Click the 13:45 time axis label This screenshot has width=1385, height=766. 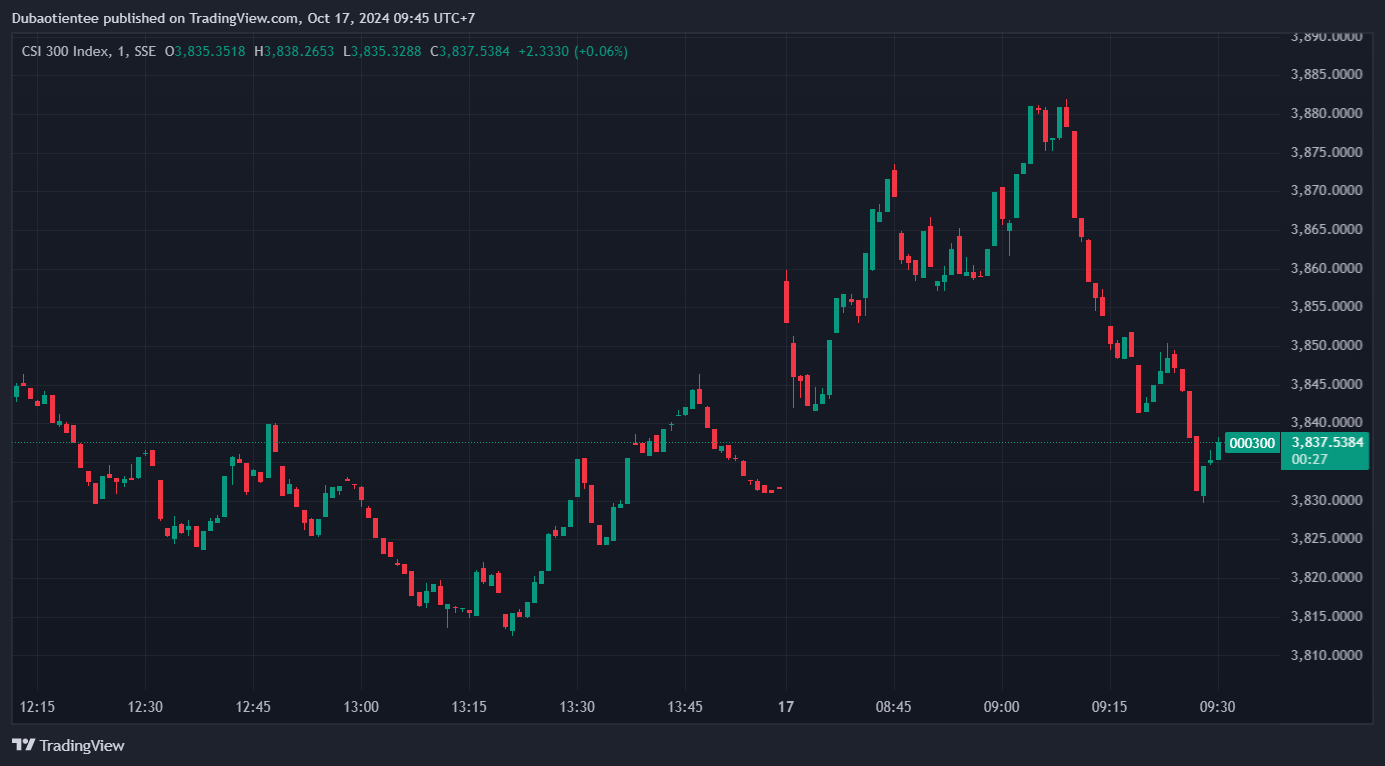(685, 707)
